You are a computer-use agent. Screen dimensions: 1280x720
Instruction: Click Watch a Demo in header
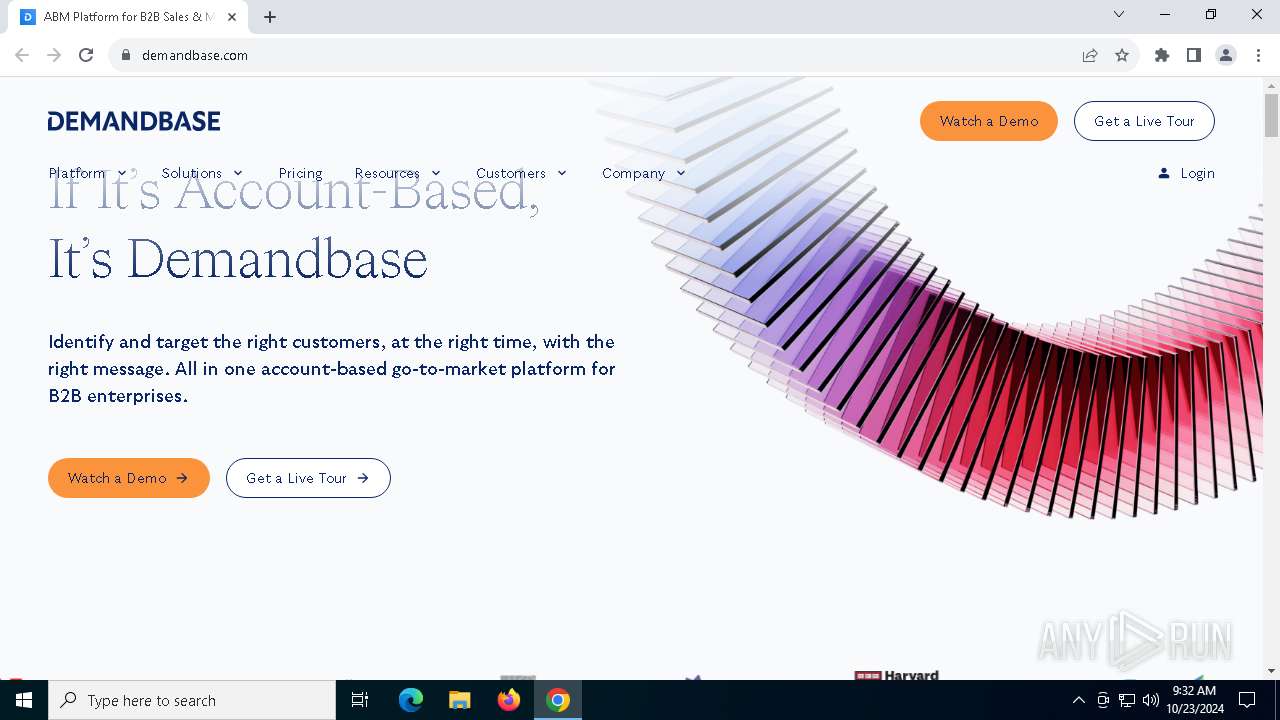[989, 121]
